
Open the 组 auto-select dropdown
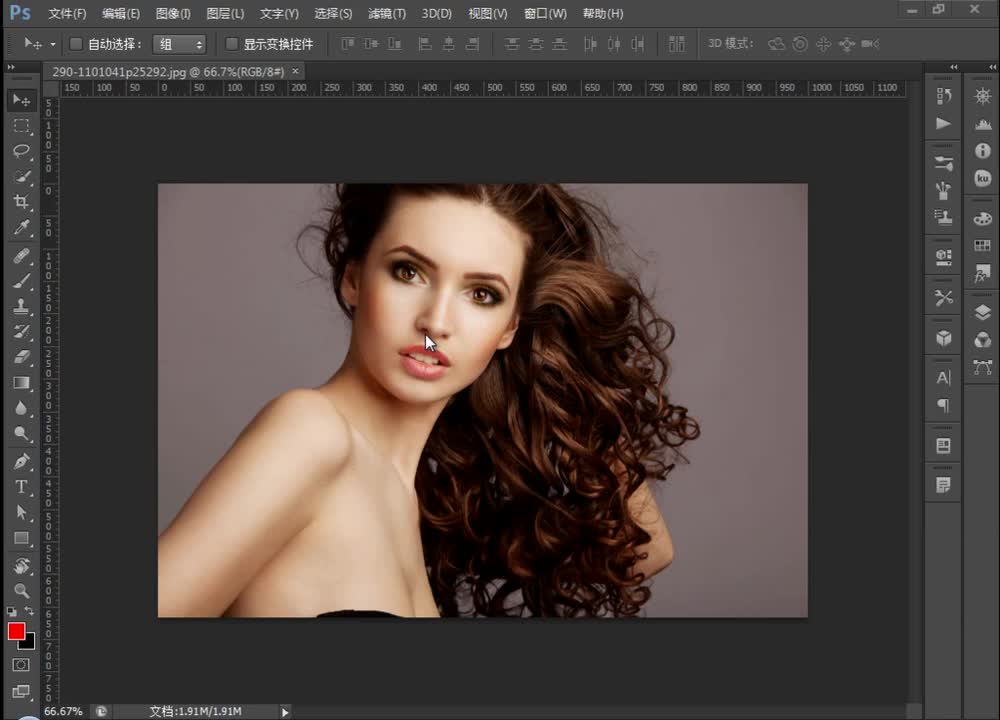(180, 44)
